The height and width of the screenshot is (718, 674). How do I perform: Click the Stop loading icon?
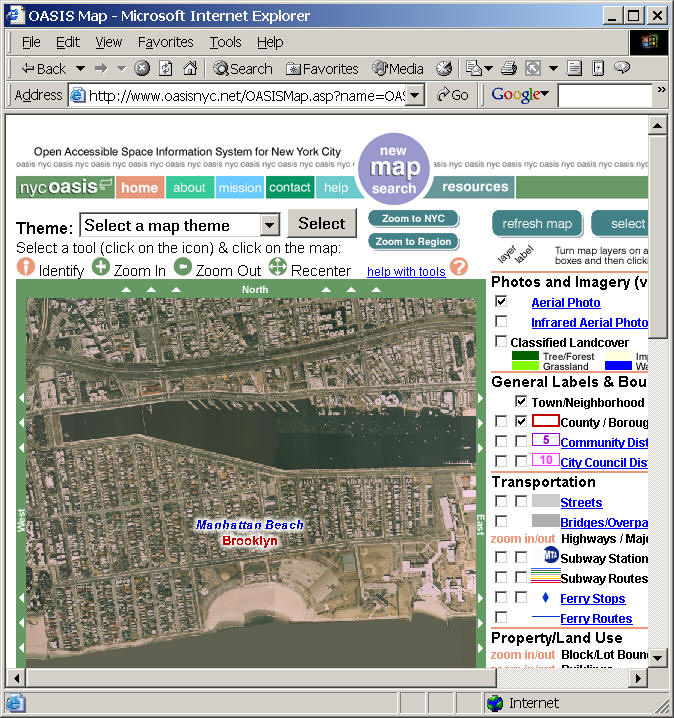[x=142, y=69]
